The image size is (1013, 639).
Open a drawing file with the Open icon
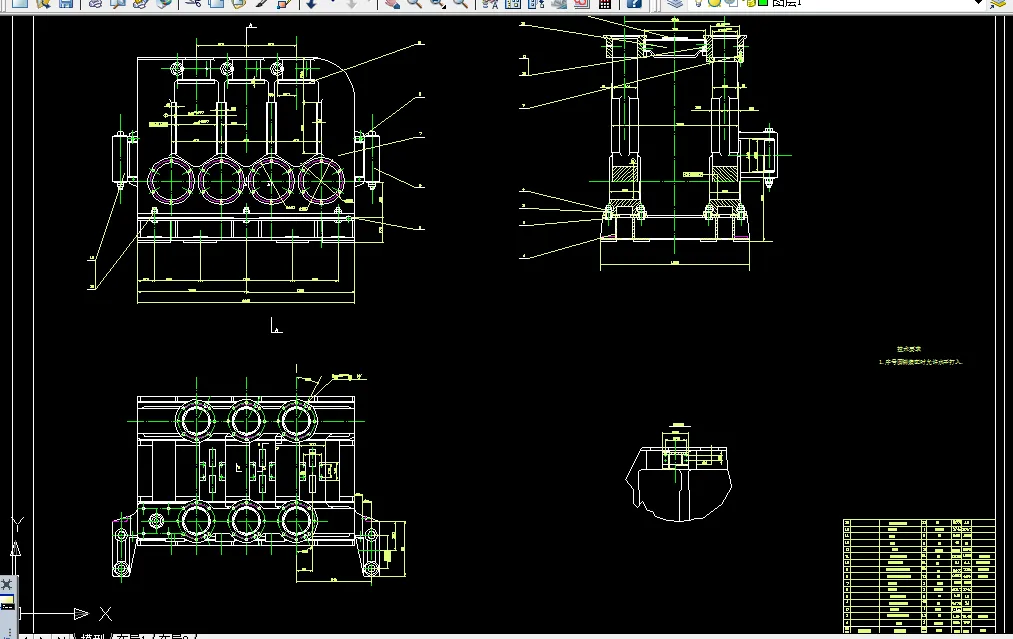point(43,3)
